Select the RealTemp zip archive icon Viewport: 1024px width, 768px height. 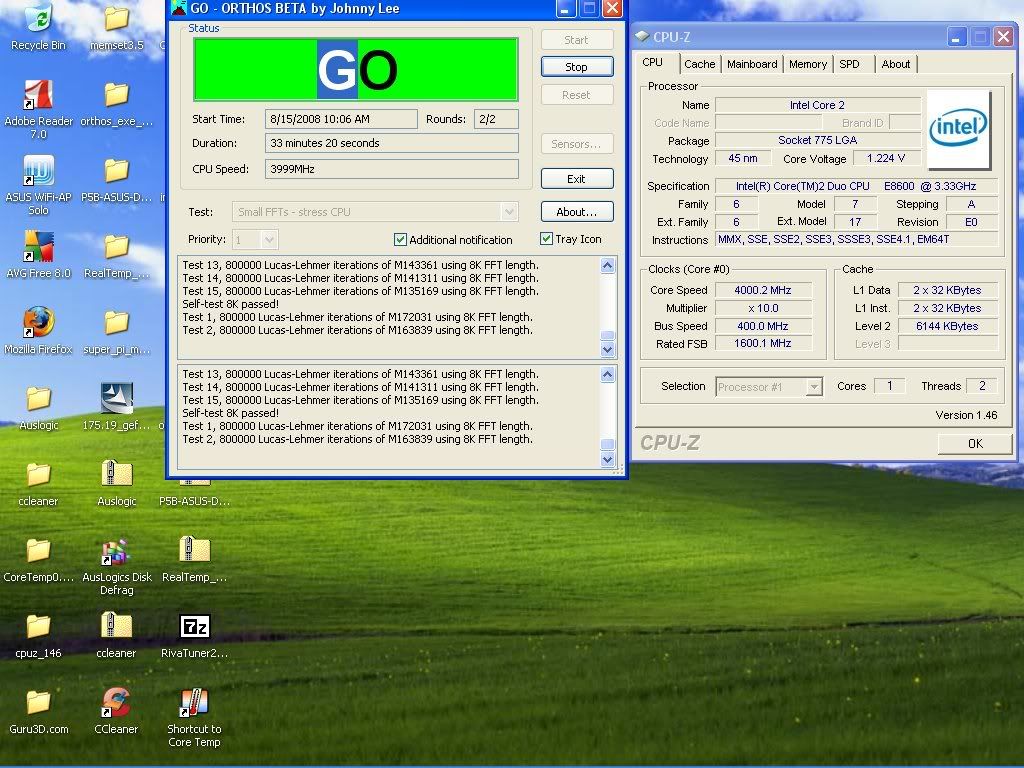point(195,550)
